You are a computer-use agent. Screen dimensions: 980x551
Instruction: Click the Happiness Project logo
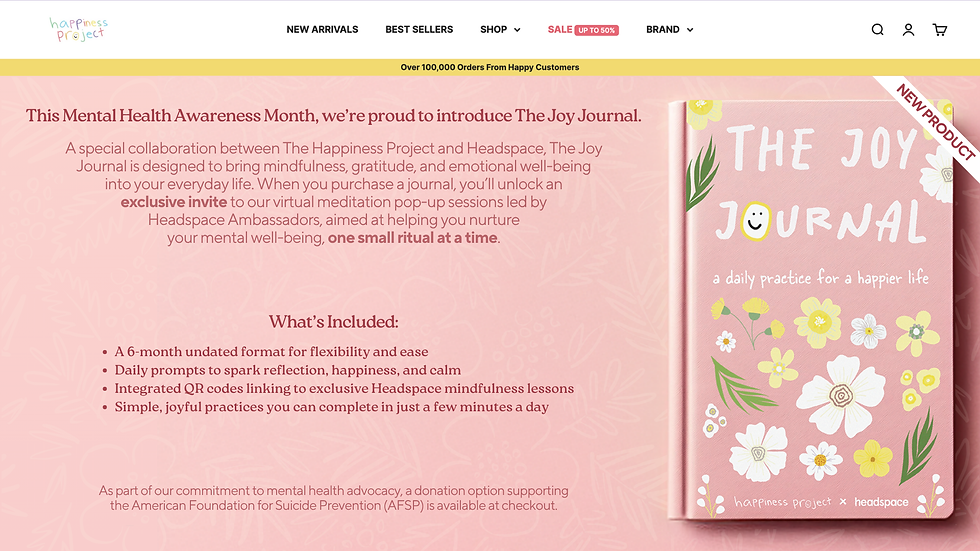79,29
